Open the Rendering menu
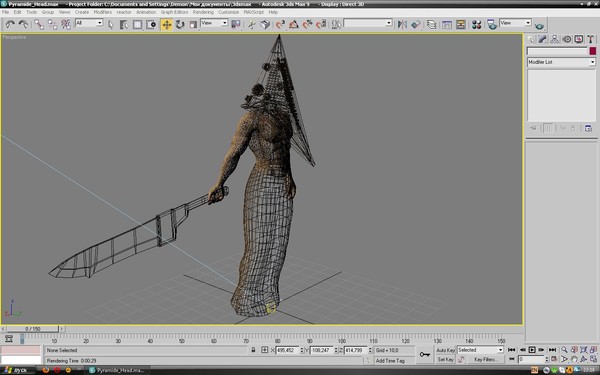Screen dimensions: 600x375 tap(203, 12)
